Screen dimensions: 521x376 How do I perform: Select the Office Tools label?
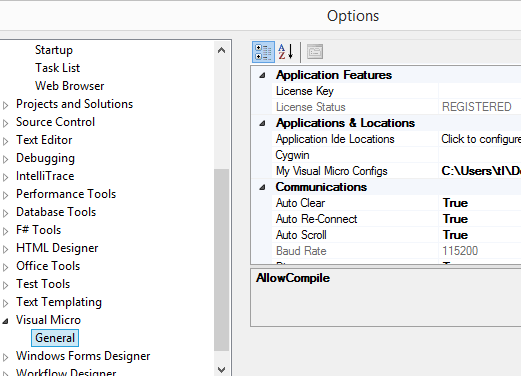pyautogui.click(x=48, y=266)
